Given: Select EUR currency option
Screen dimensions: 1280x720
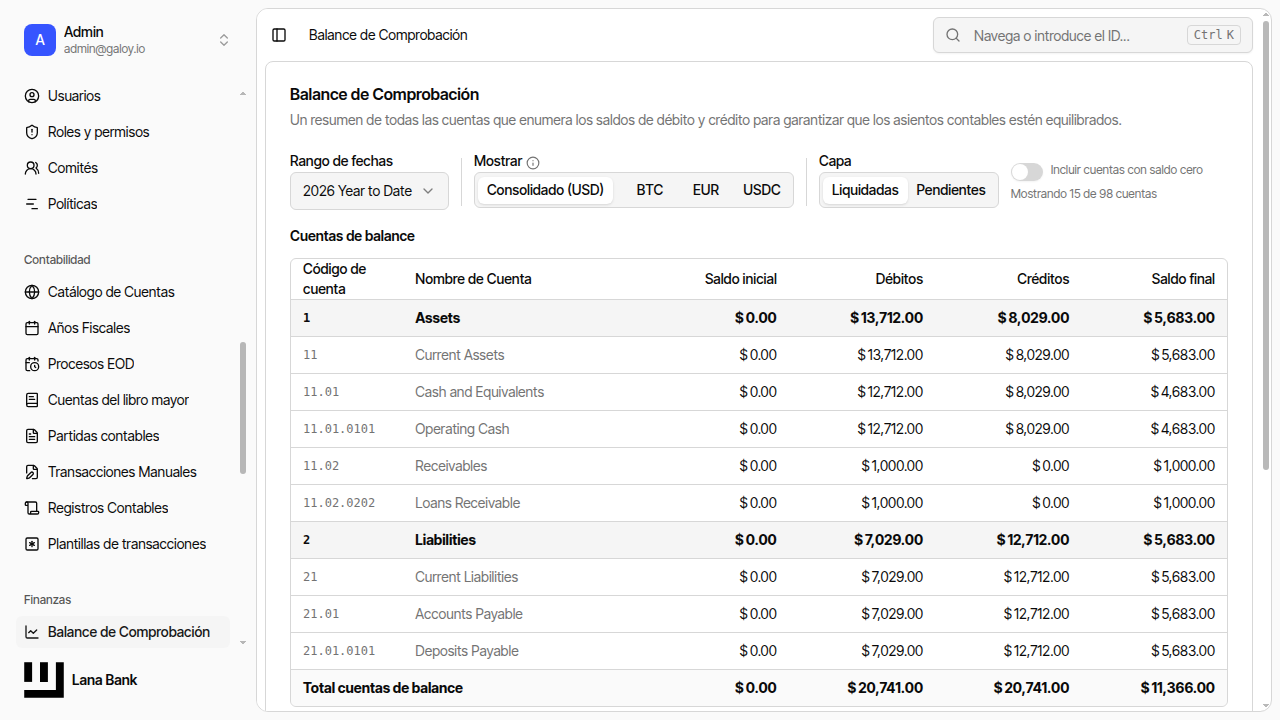Looking at the screenshot, I should pos(706,190).
